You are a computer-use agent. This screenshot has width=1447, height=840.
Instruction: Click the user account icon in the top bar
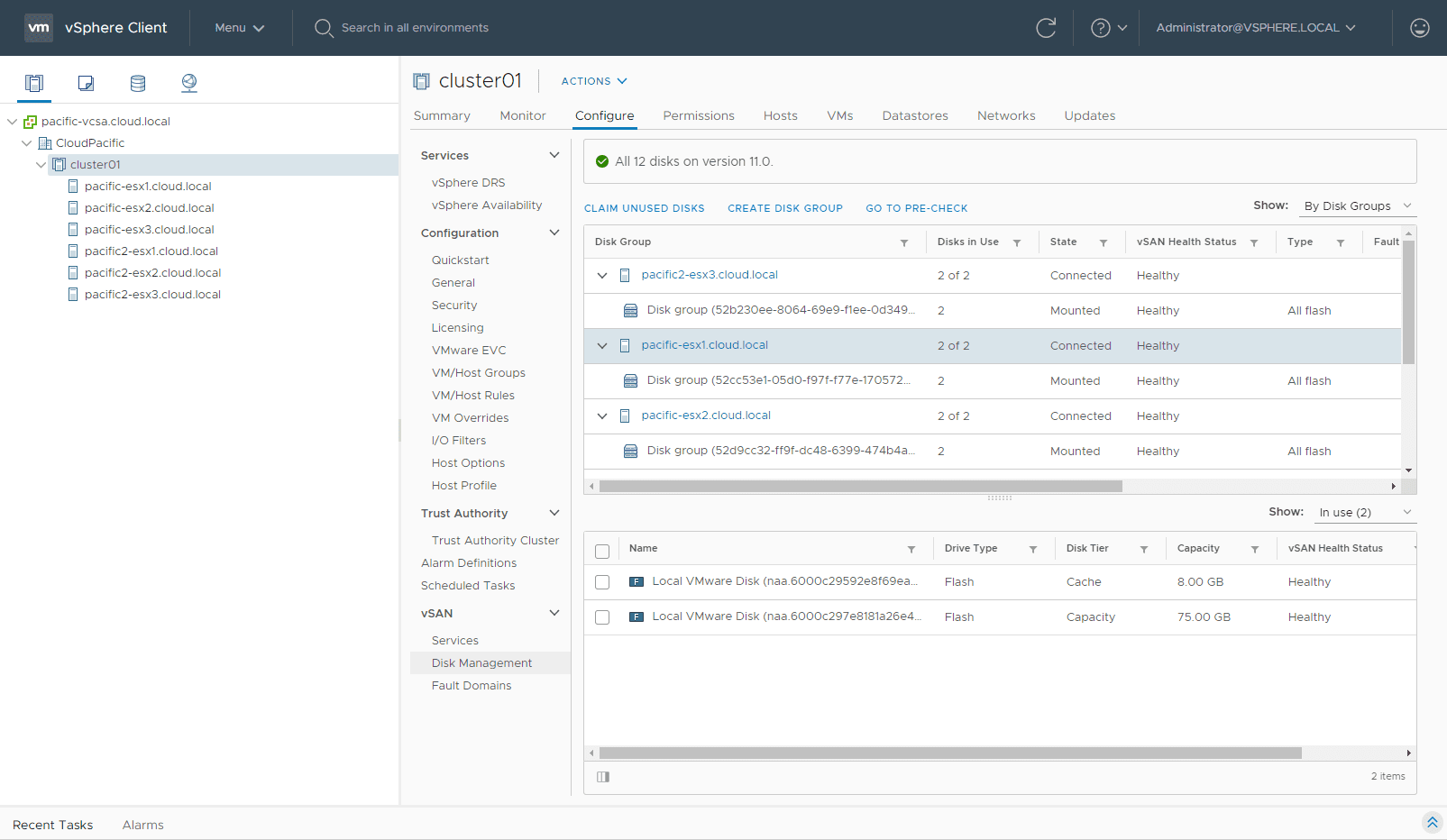tap(1420, 28)
